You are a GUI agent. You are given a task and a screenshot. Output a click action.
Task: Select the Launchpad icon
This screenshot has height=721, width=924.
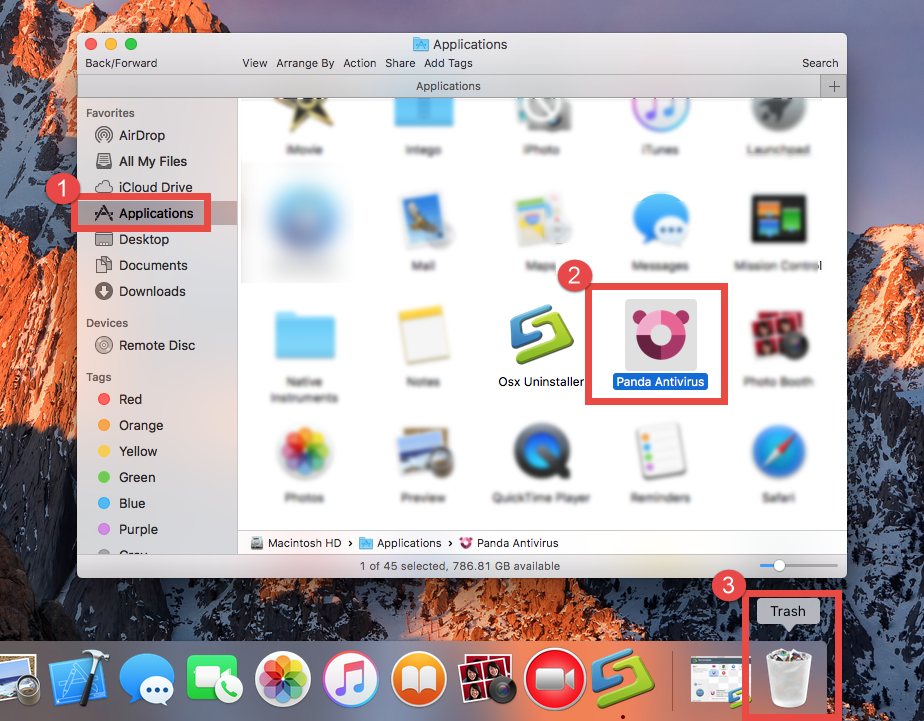click(x=779, y=115)
